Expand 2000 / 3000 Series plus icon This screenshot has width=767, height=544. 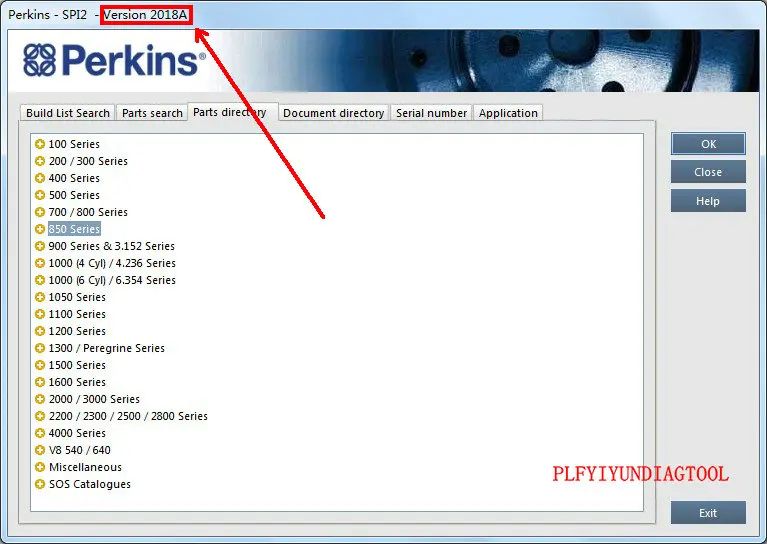pyautogui.click(x=40, y=399)
